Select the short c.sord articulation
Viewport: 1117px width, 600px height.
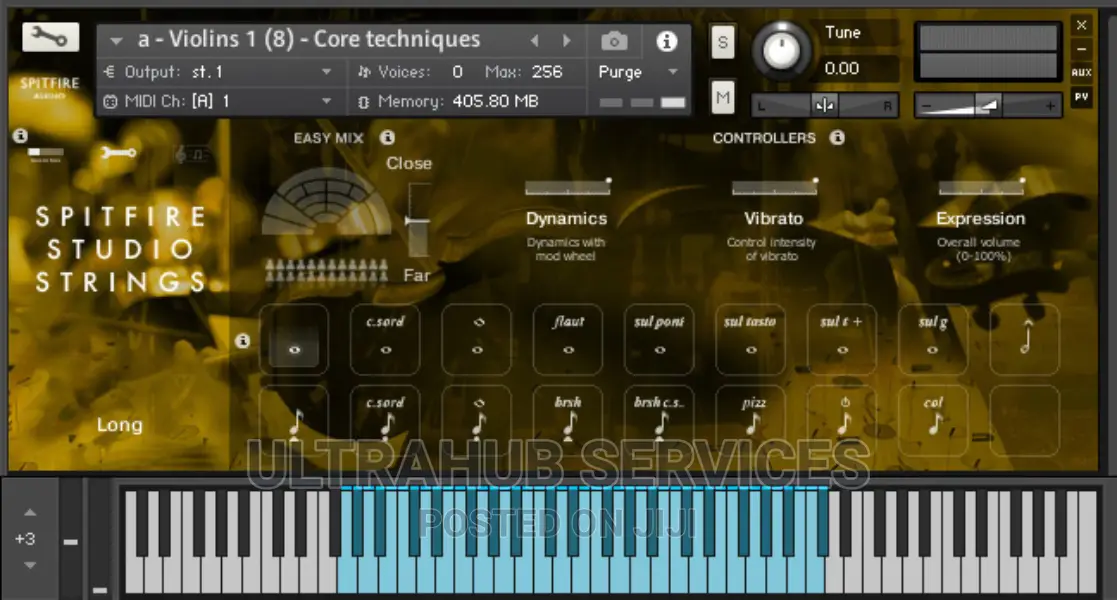385,420
